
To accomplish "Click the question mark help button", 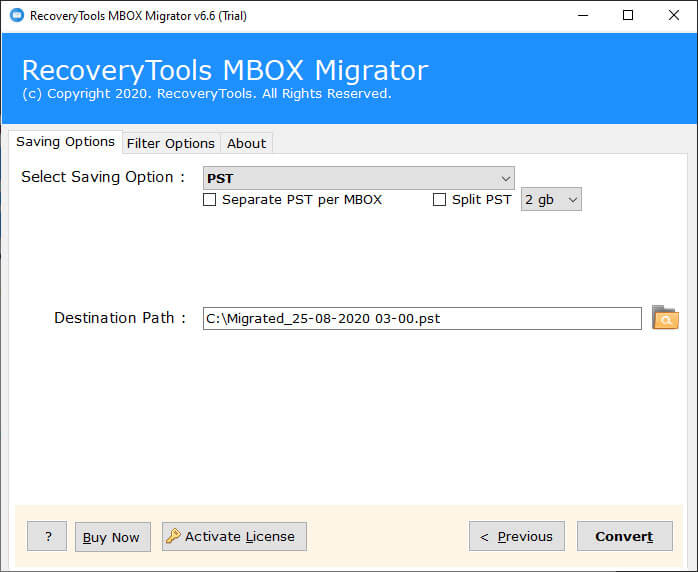I will 47,536.
